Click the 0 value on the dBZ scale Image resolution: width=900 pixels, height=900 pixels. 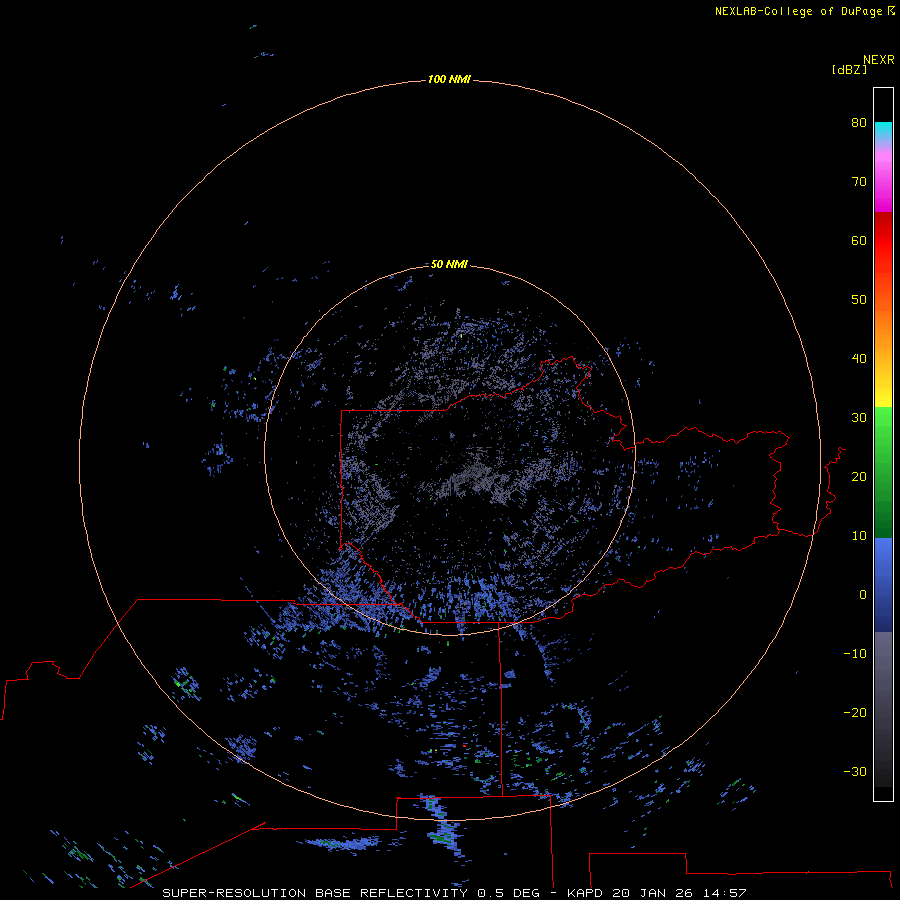(863, 595)
